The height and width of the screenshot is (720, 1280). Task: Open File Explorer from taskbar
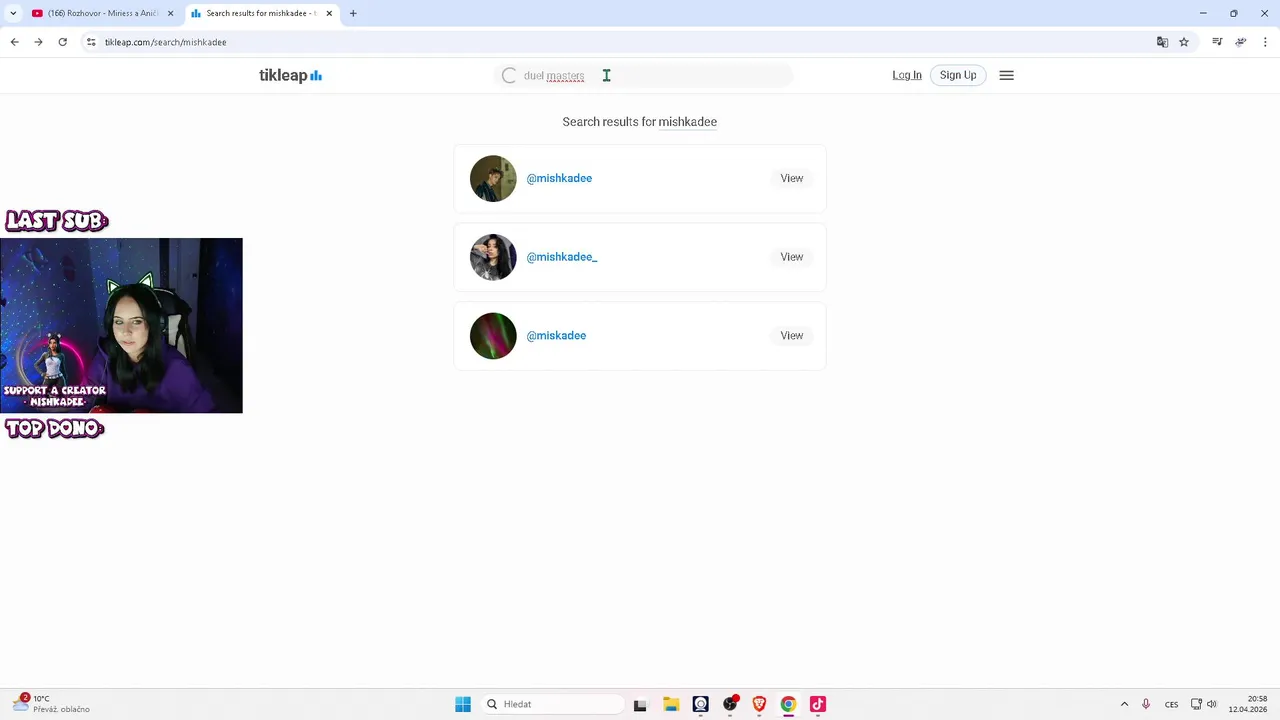[671, 704]
